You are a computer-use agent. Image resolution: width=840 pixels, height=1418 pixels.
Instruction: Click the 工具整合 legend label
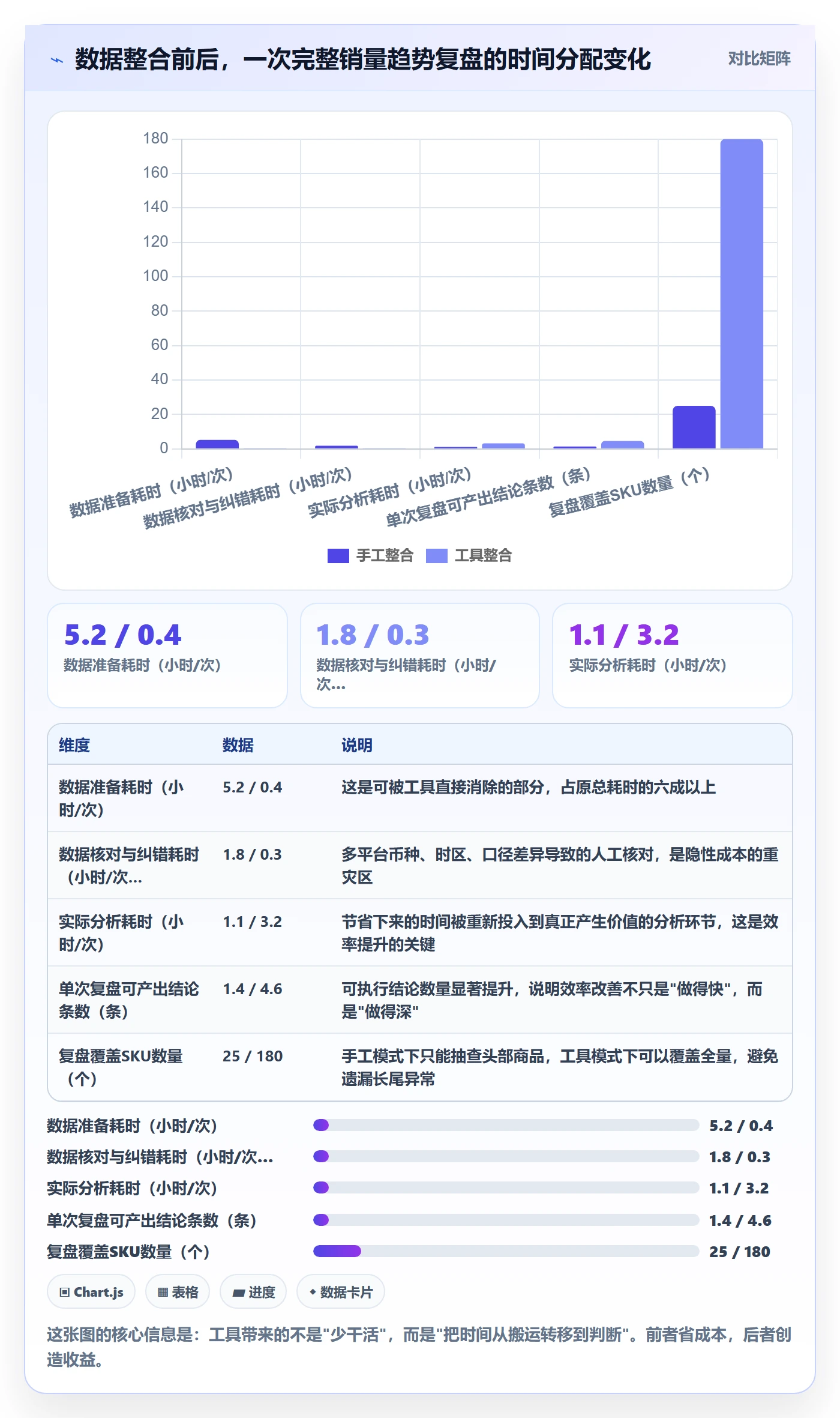[483, 556]
